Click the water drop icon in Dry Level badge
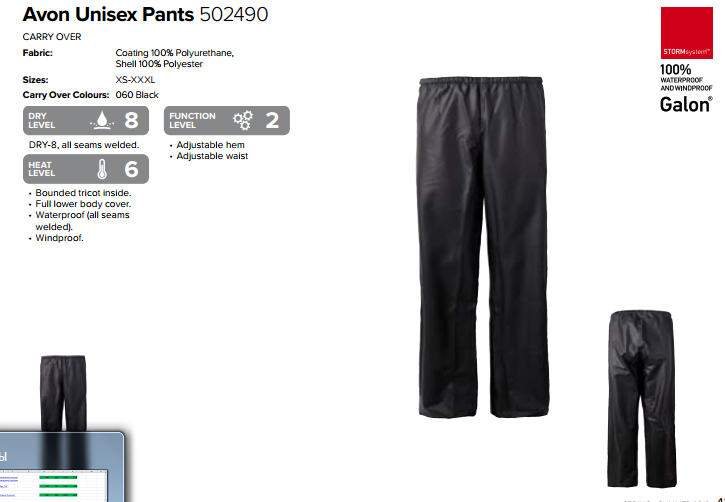Screen dimensions: 725x502 pos(102,120)
